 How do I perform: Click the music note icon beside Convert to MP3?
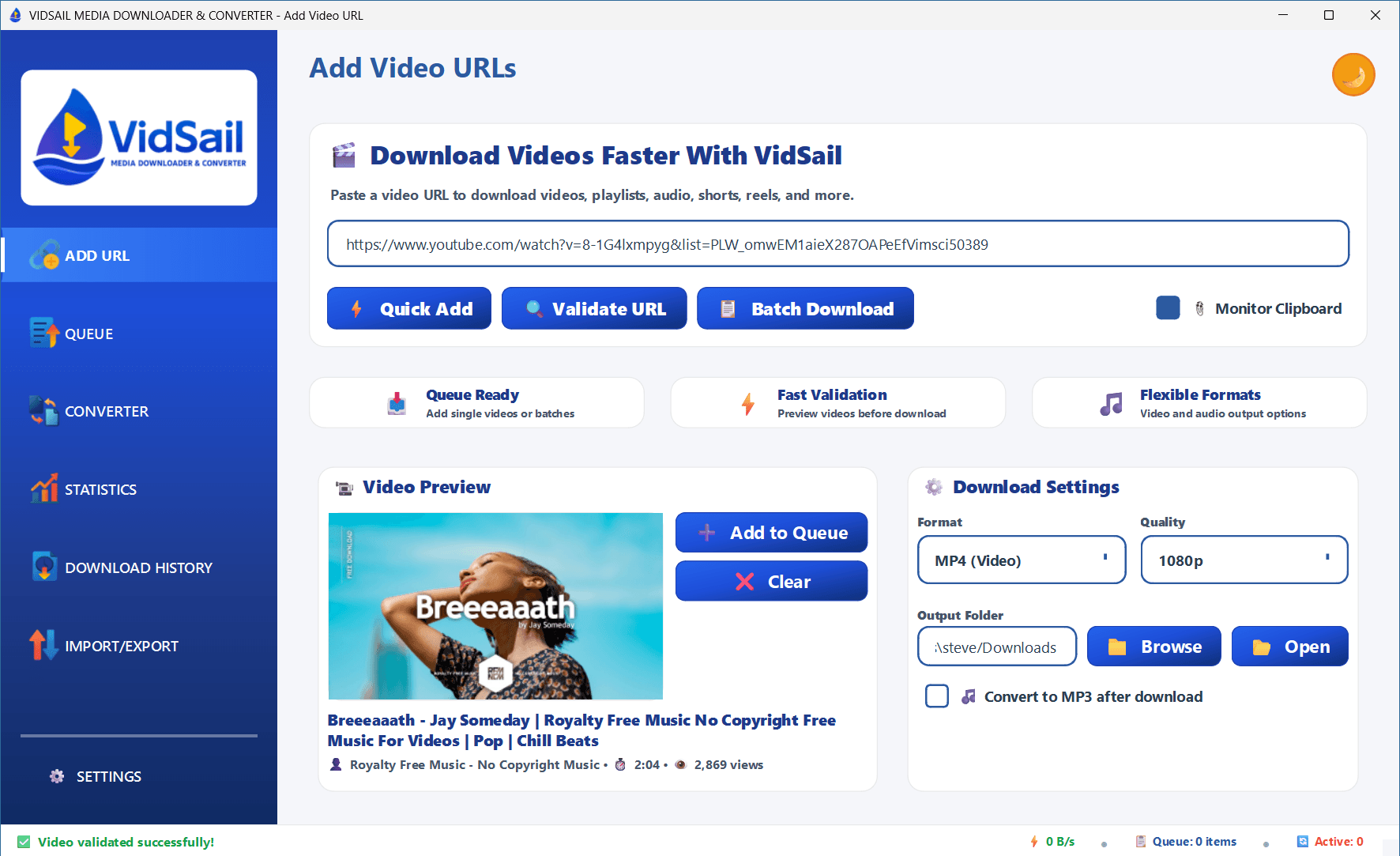[x=968, y=696]
